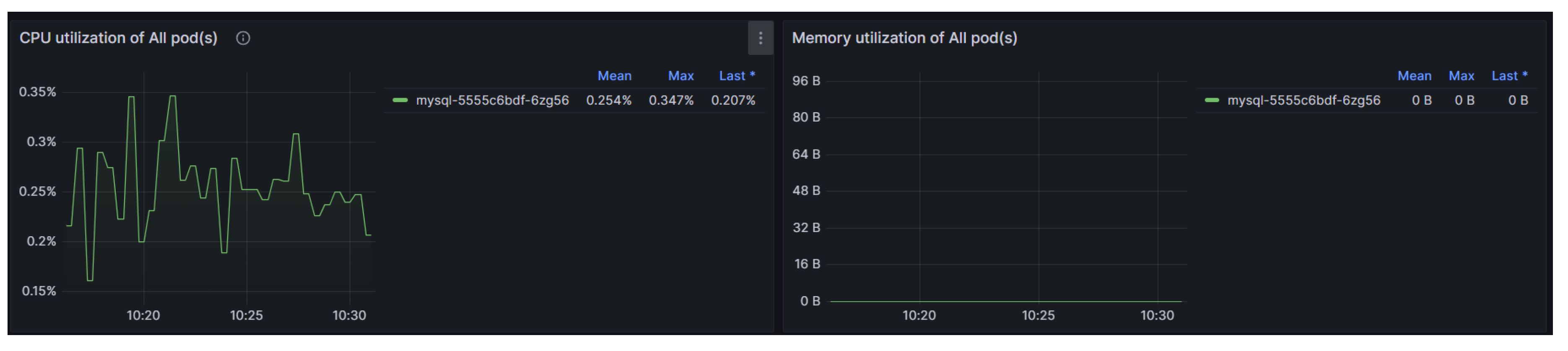Toggle the mysql-5555c6bdf-6zg56 series in the CPU legend
Image resolution: width=1568 pixels, height=351 pixels.
coord(492,101)
